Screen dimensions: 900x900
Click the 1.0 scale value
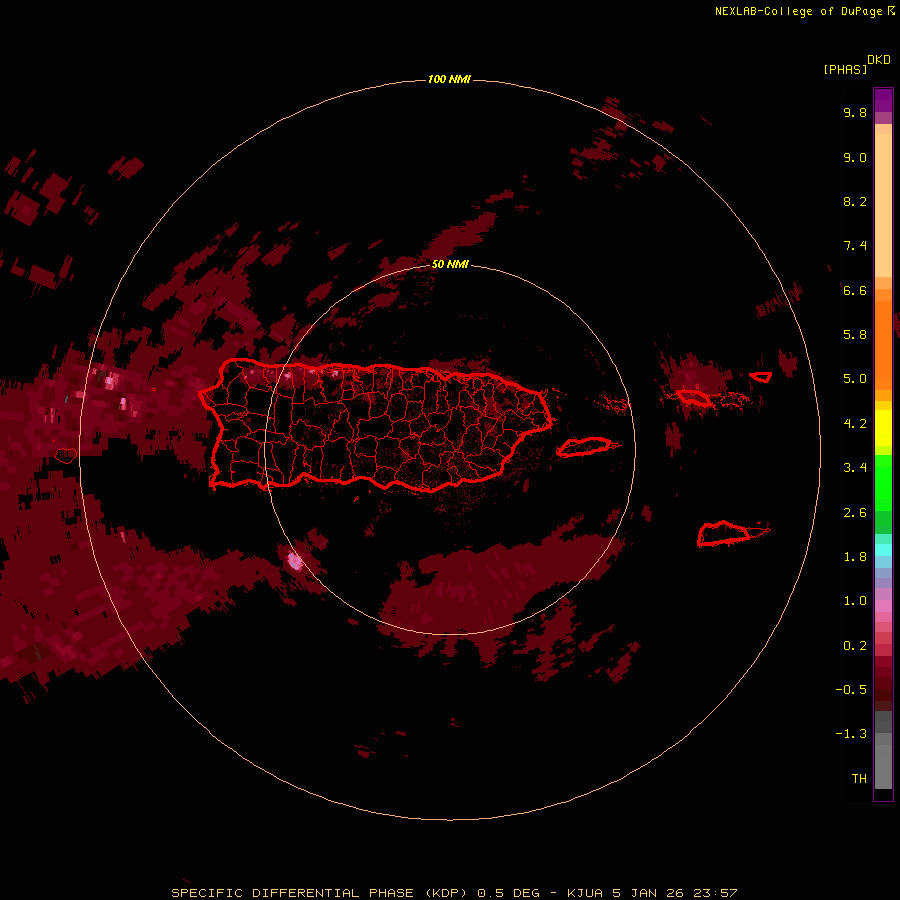point(855,601)
